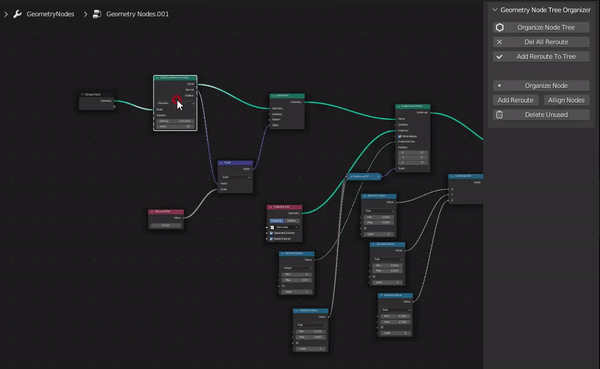Click the Density value slider in Distribute Points node
This screenshot has height=369, width=600.
click(175, 121)
